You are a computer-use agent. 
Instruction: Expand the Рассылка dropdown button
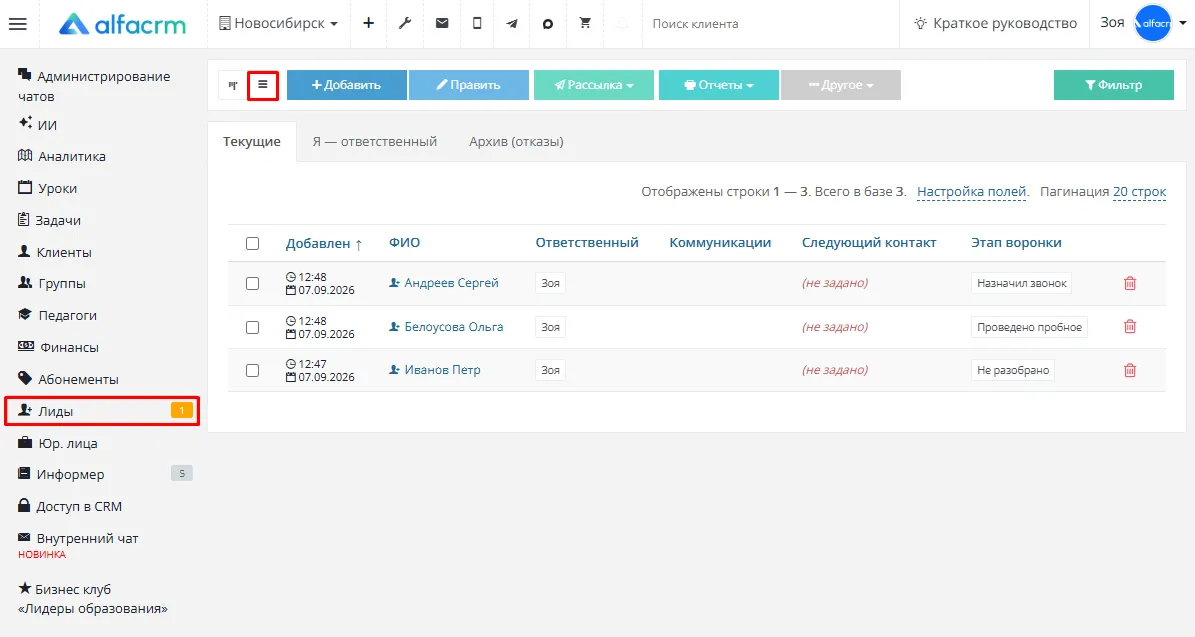594,85
